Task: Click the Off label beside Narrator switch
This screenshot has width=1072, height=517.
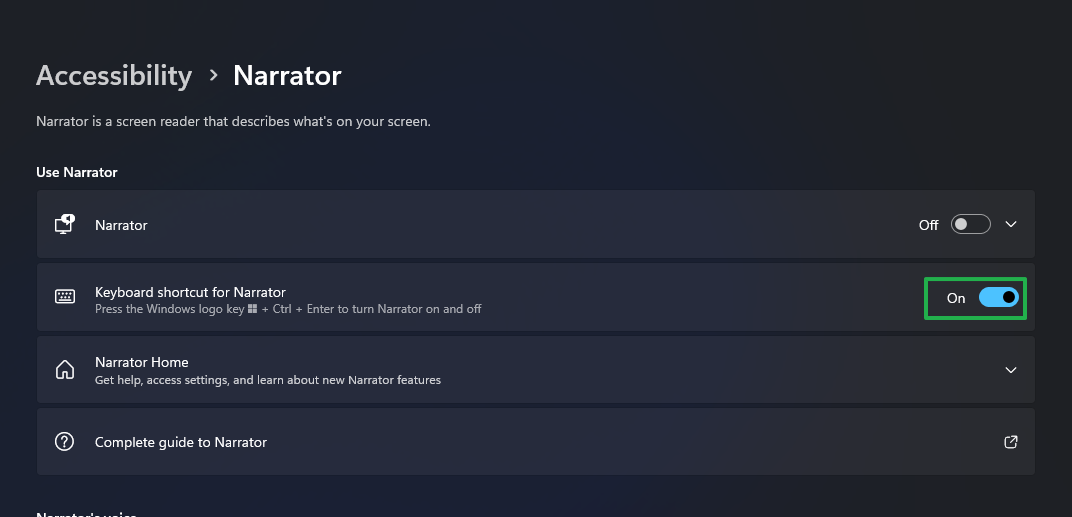Action: [928, 225]
